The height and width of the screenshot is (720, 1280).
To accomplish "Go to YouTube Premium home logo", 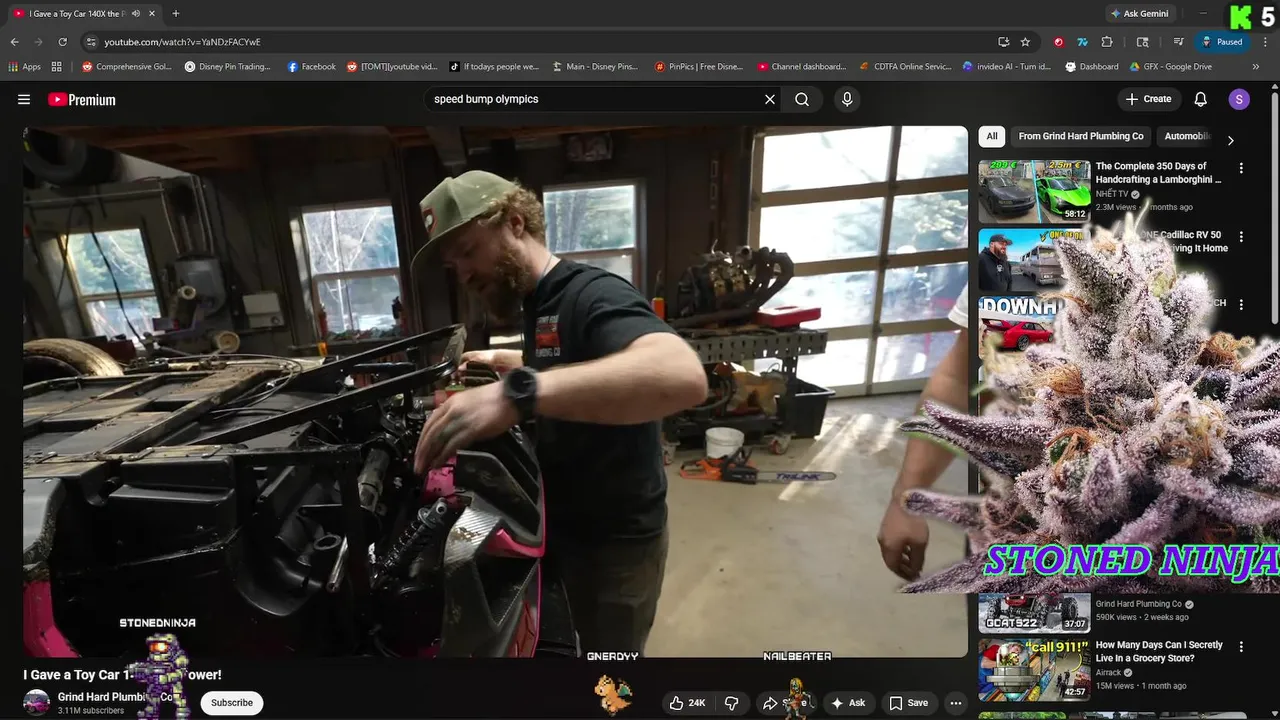I will [x=82, y=99].
